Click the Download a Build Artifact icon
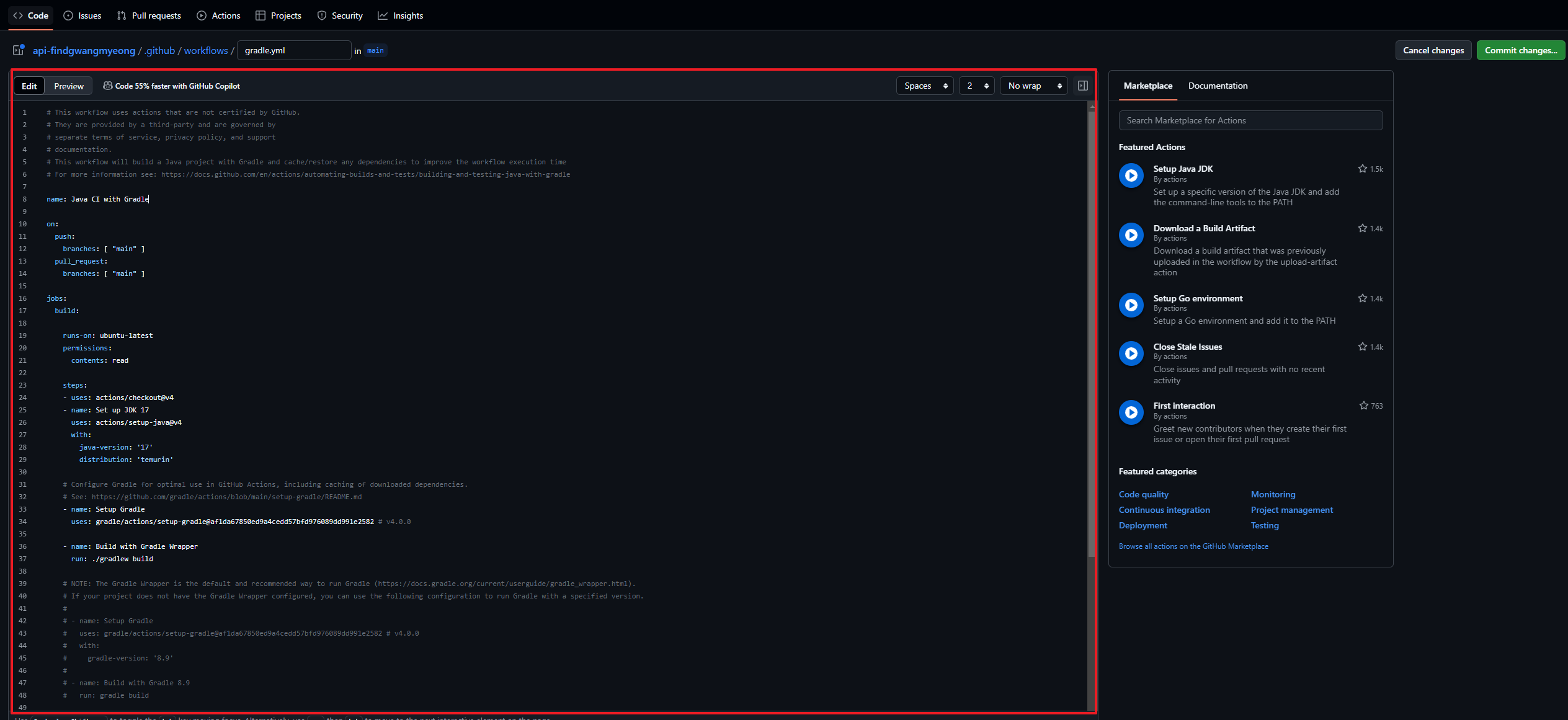This screenshot has height=720, width=1568. pyautogui.click(x=1131, y=235)
